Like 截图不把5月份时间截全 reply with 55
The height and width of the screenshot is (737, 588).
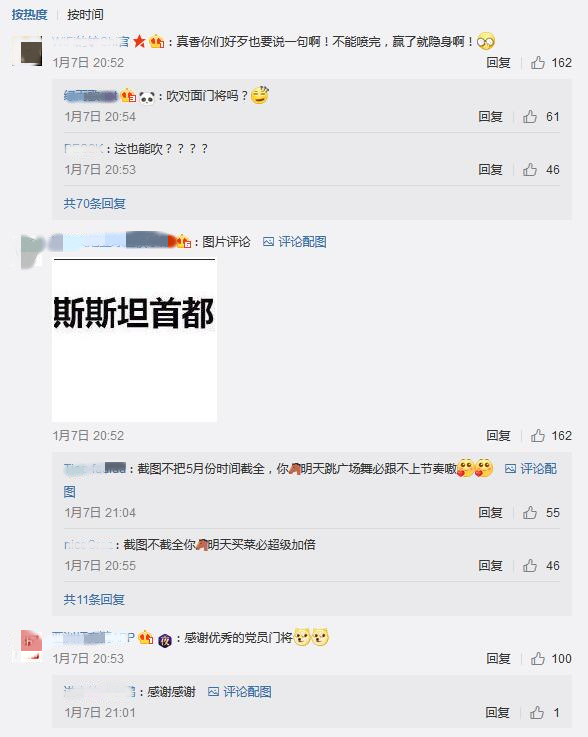coord(530,512)
